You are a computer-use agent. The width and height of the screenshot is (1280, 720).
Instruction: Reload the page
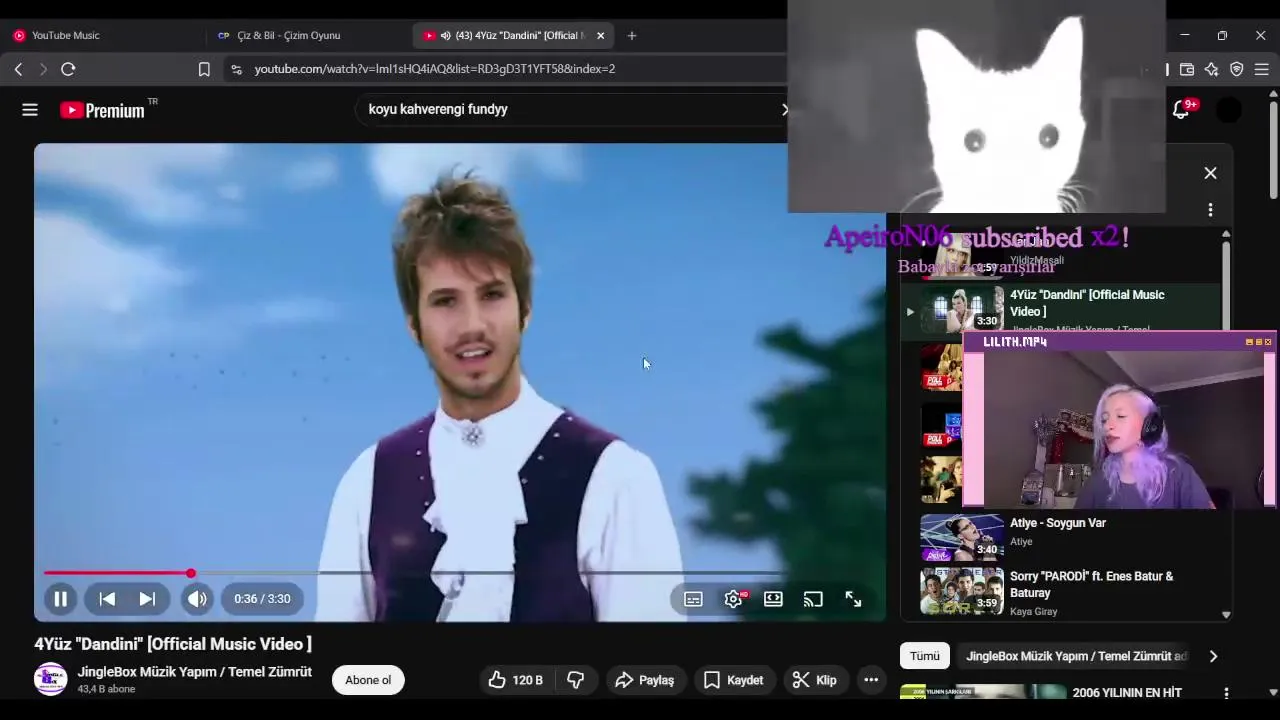(68, 69)
